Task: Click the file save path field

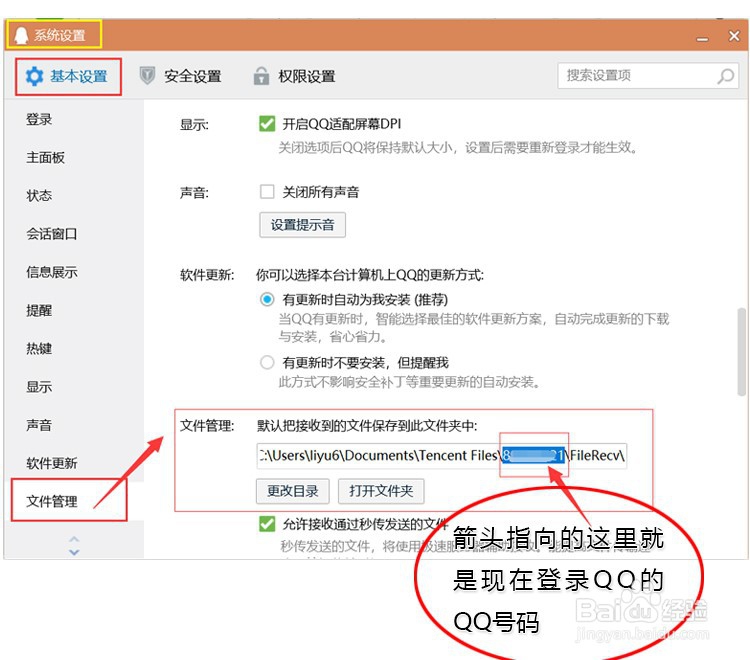Action: [x=441, y=456]
